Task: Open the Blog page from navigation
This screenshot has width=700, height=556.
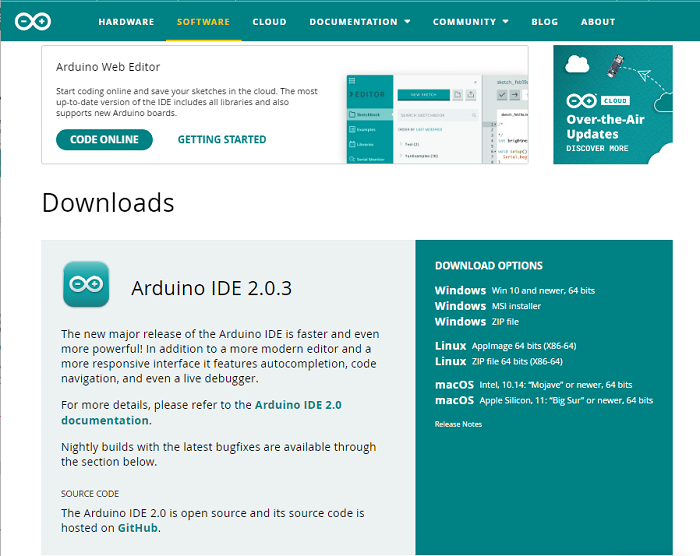Action: tap(545, 21)
